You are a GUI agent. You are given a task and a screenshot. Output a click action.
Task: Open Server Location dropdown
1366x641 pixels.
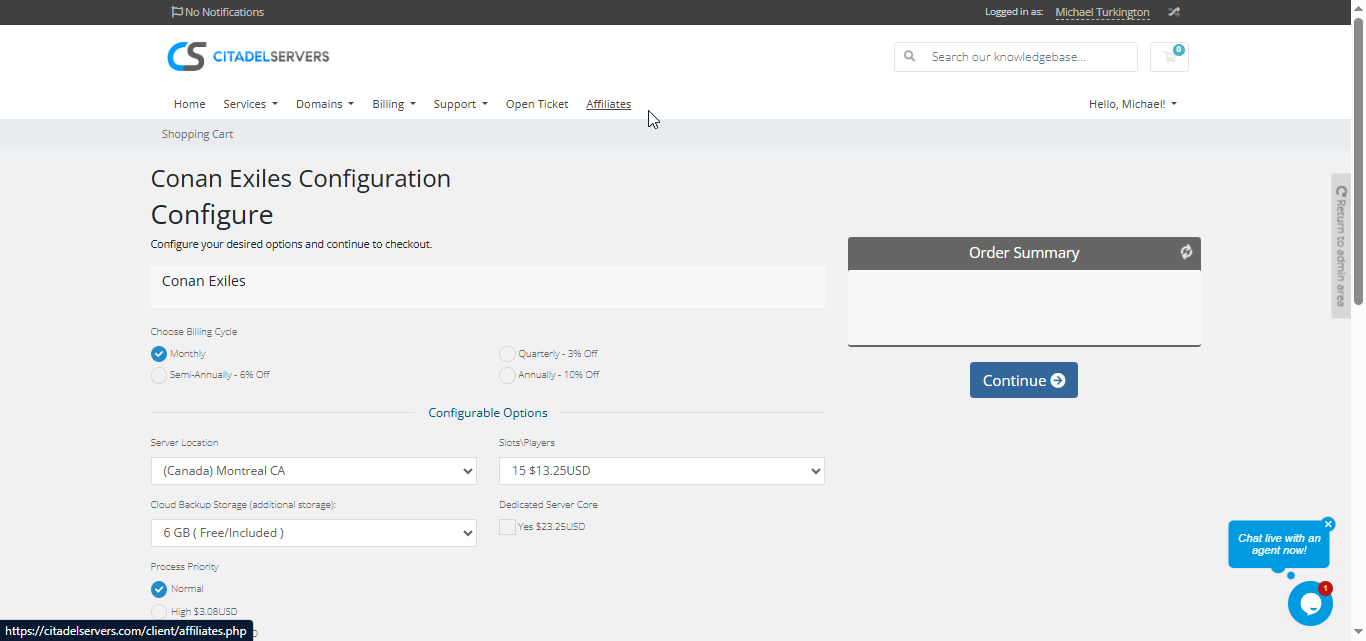pyautogui.click(x=313, y=471)
